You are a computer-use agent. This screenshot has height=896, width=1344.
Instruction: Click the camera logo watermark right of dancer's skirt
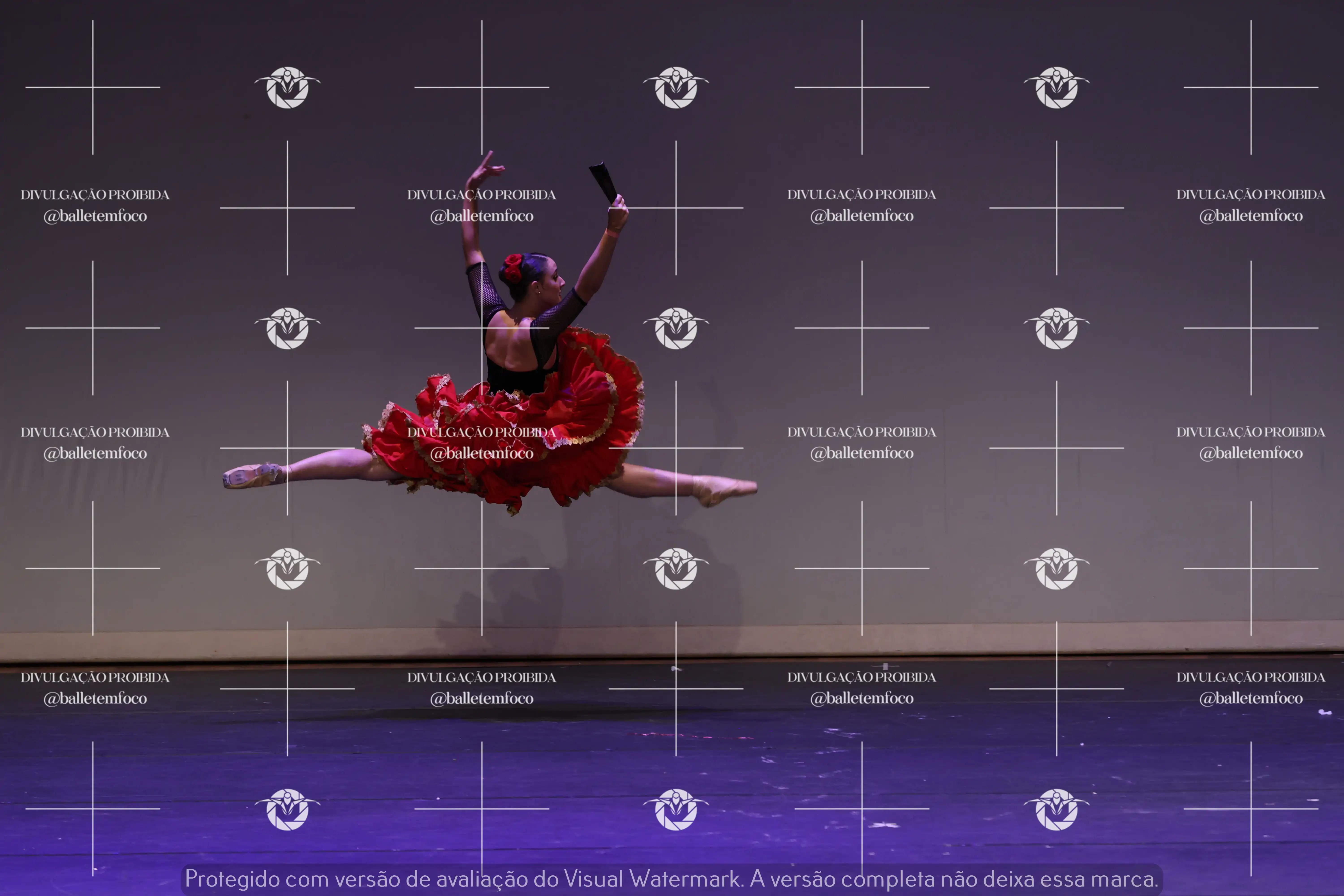(676, 328)
